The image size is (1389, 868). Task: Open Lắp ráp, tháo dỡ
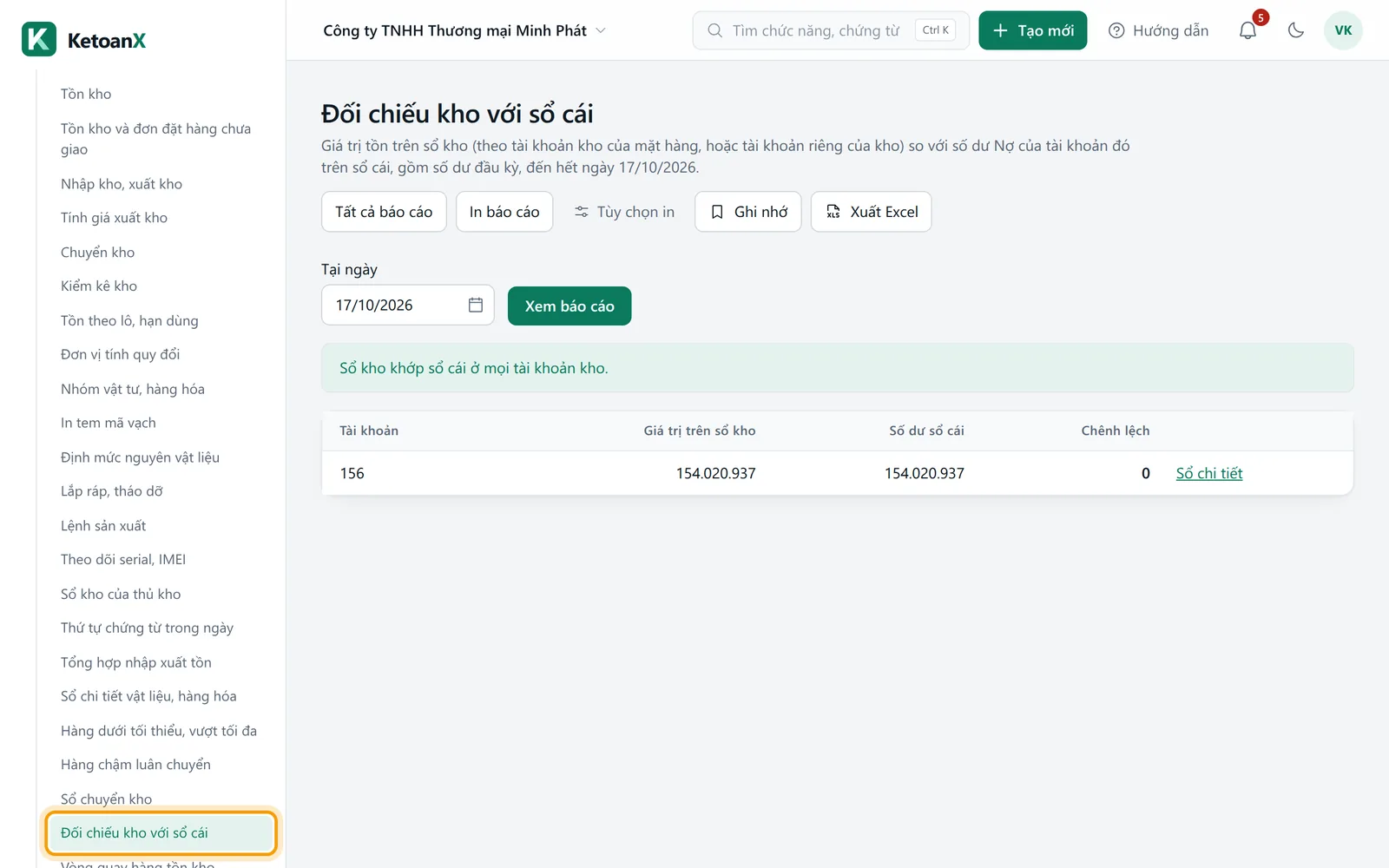coord(112,492)
